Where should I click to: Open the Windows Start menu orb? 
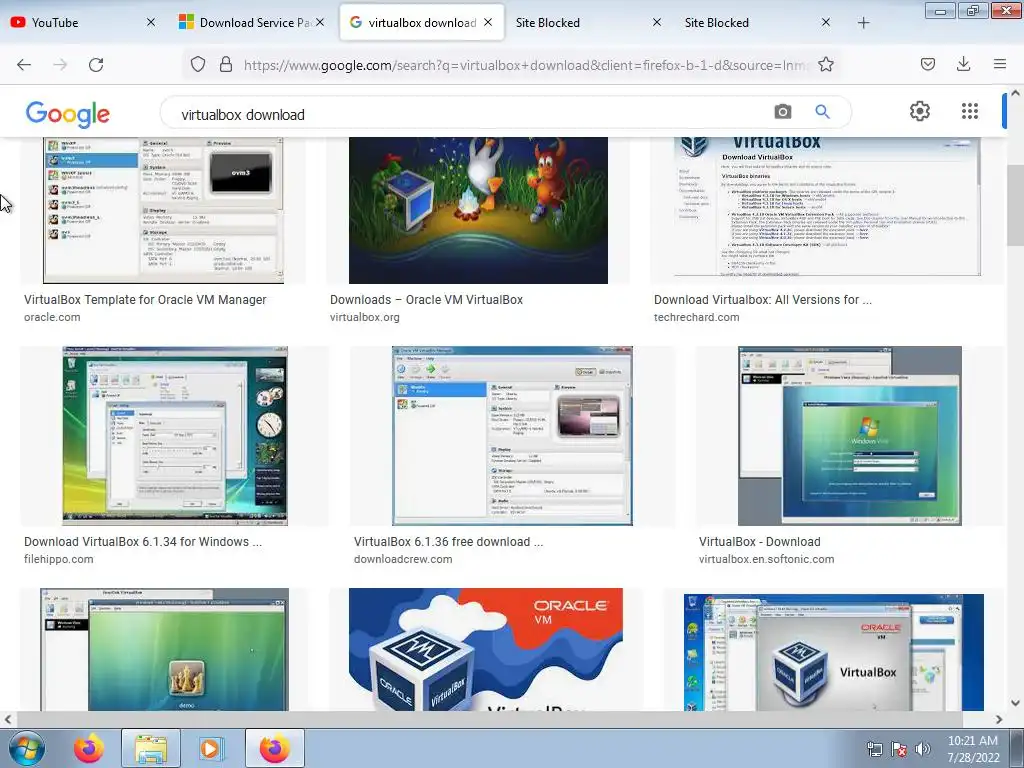point(27,748)
